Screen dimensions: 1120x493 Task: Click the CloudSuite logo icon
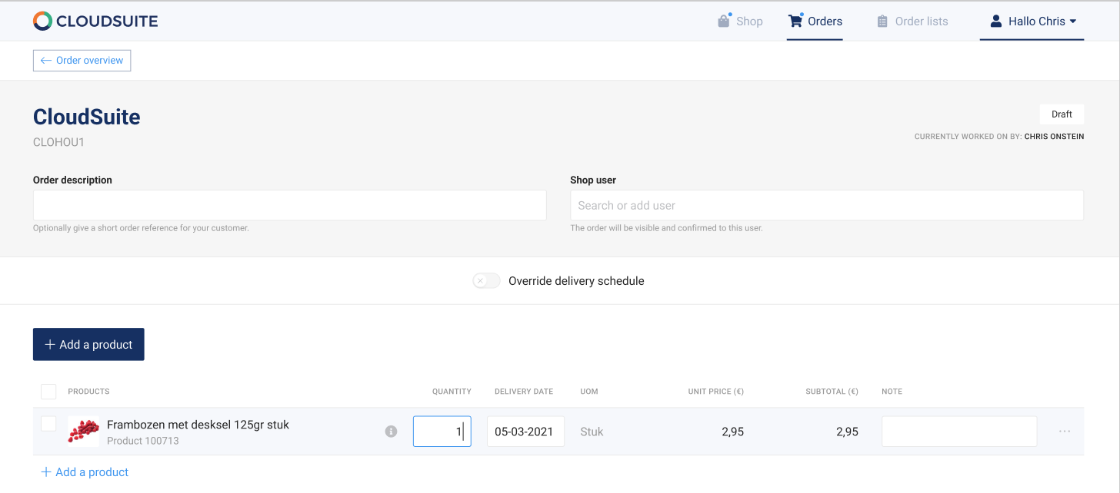coord(43,21)
